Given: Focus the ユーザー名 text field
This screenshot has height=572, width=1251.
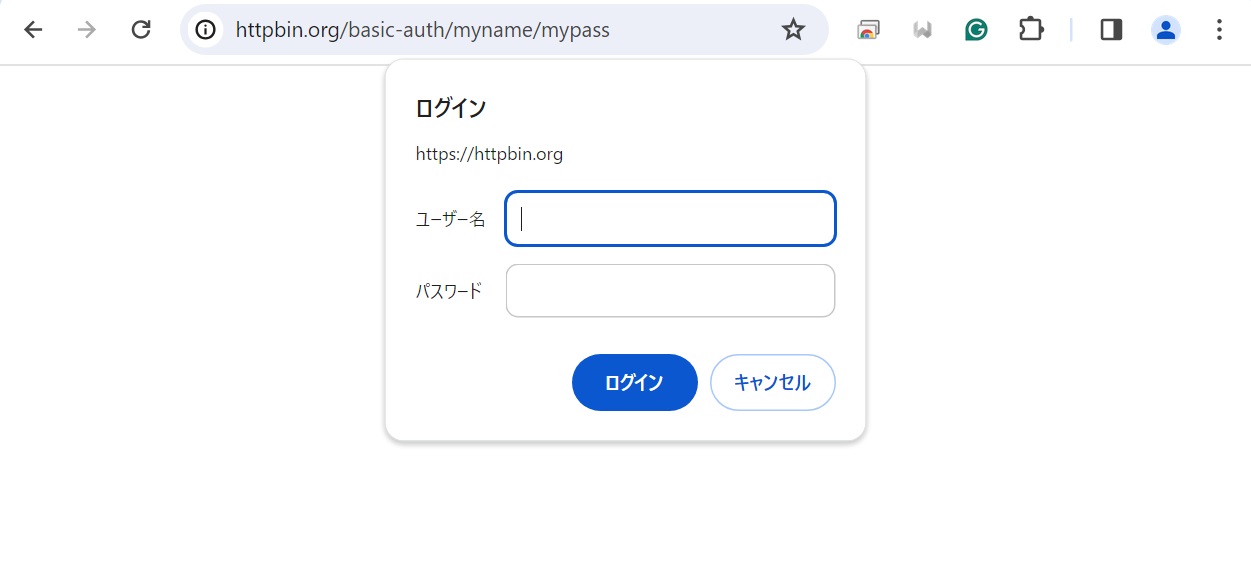Looking at the screenshot, I should (x=670, y=218).
